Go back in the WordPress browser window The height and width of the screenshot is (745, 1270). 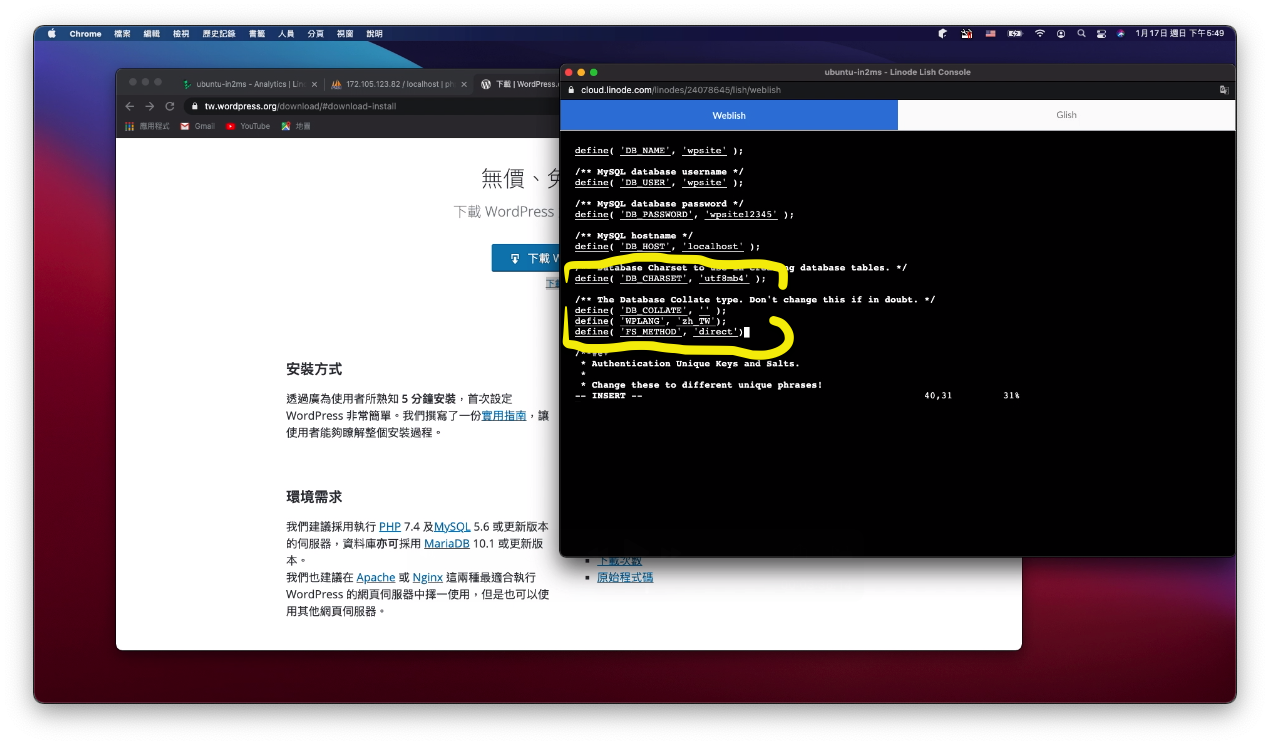129,106
